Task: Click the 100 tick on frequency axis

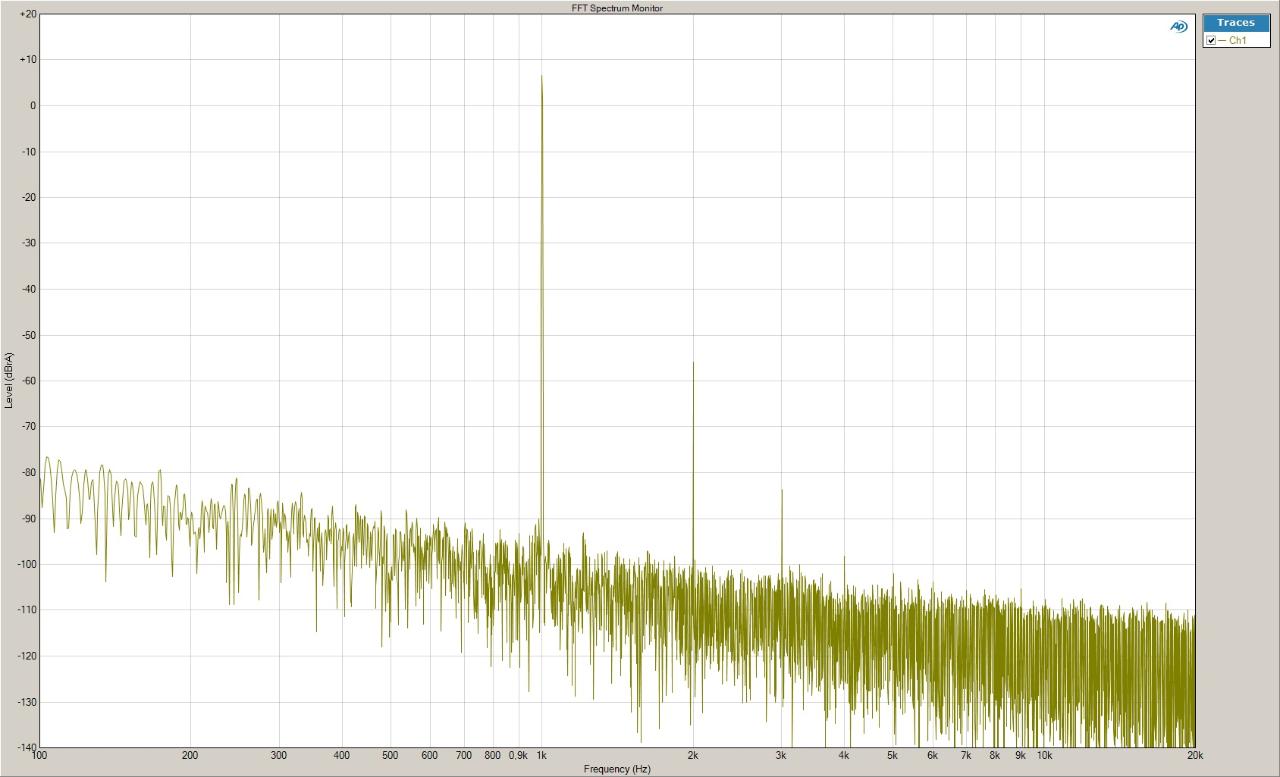Action: tap(40, 756)
